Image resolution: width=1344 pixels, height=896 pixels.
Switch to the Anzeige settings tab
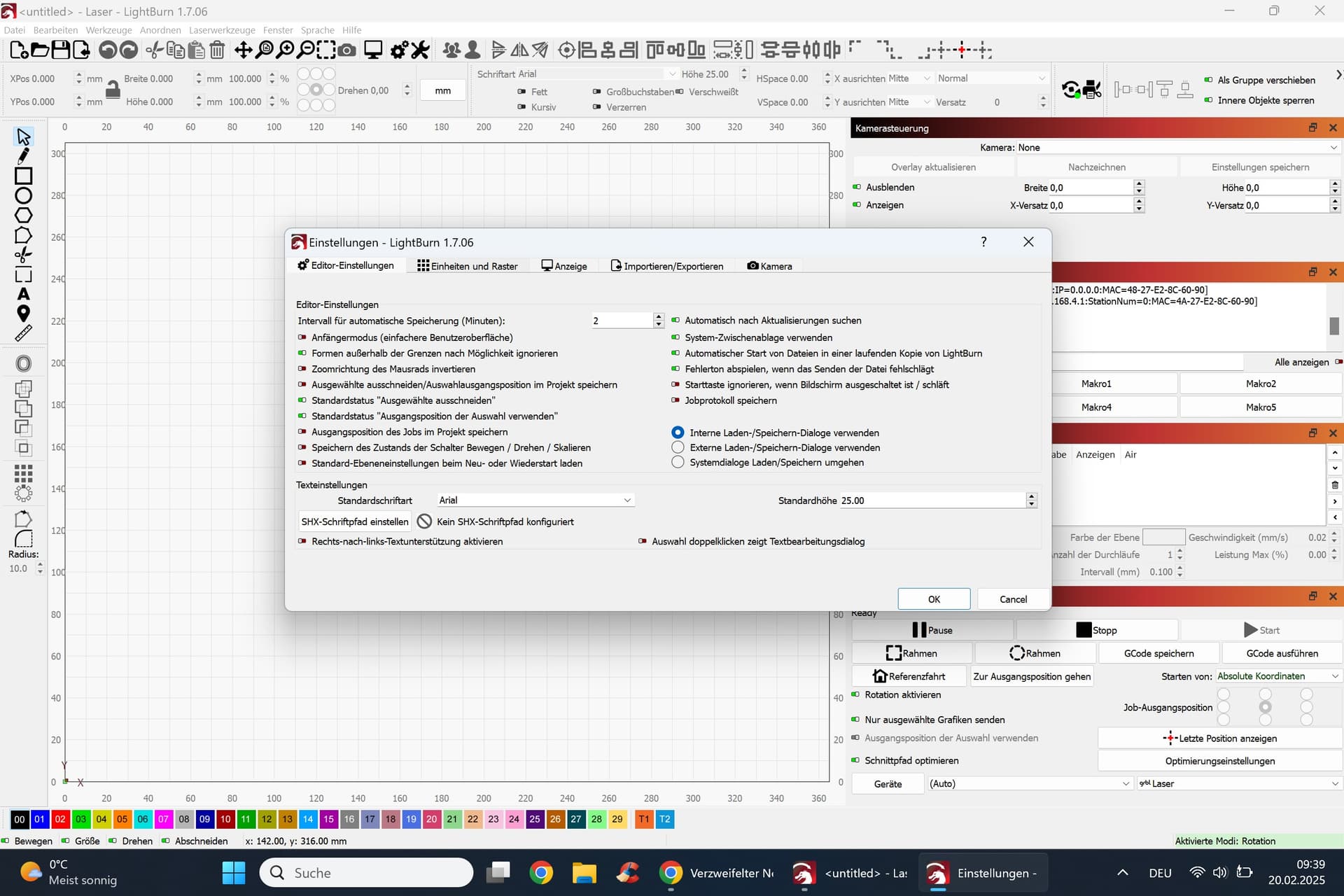pos(564,266)
